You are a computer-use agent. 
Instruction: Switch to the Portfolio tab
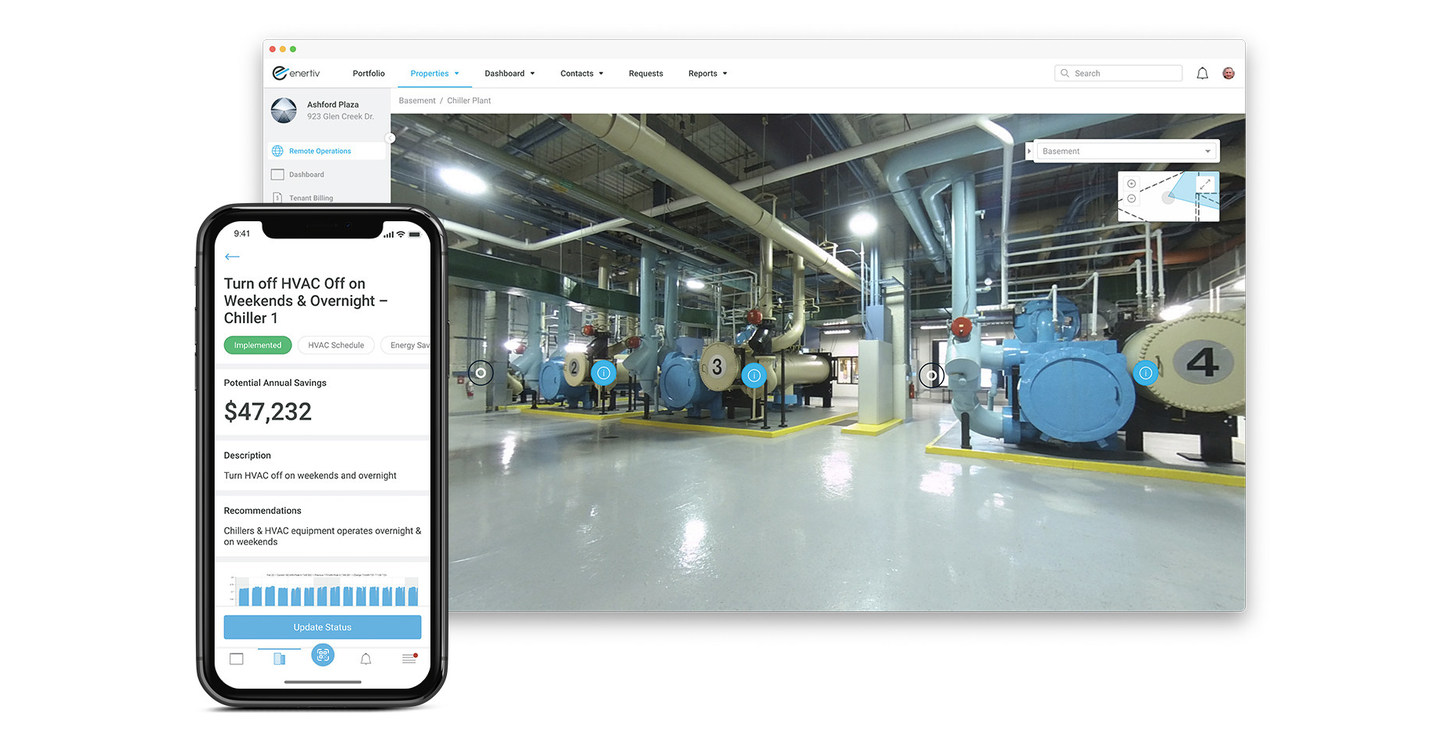pyautogui.click(x=368, y=72)
